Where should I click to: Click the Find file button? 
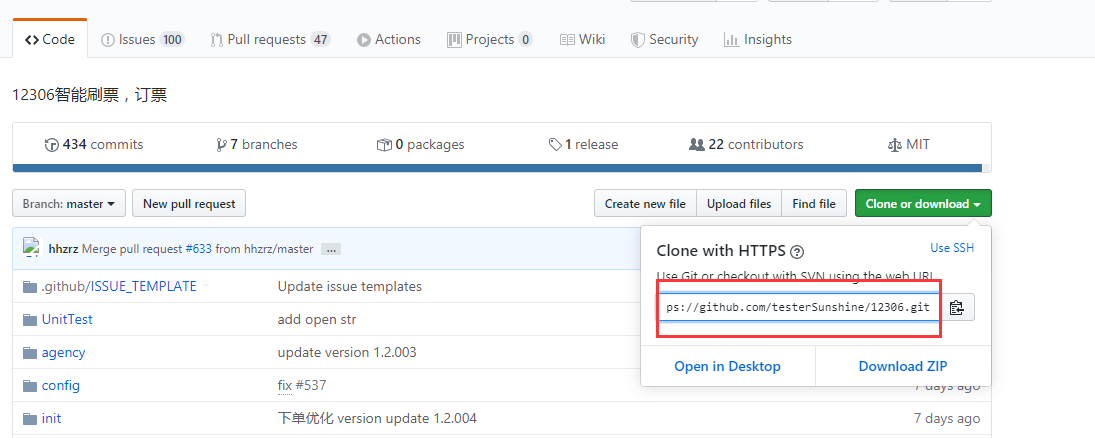click(814, 203)
